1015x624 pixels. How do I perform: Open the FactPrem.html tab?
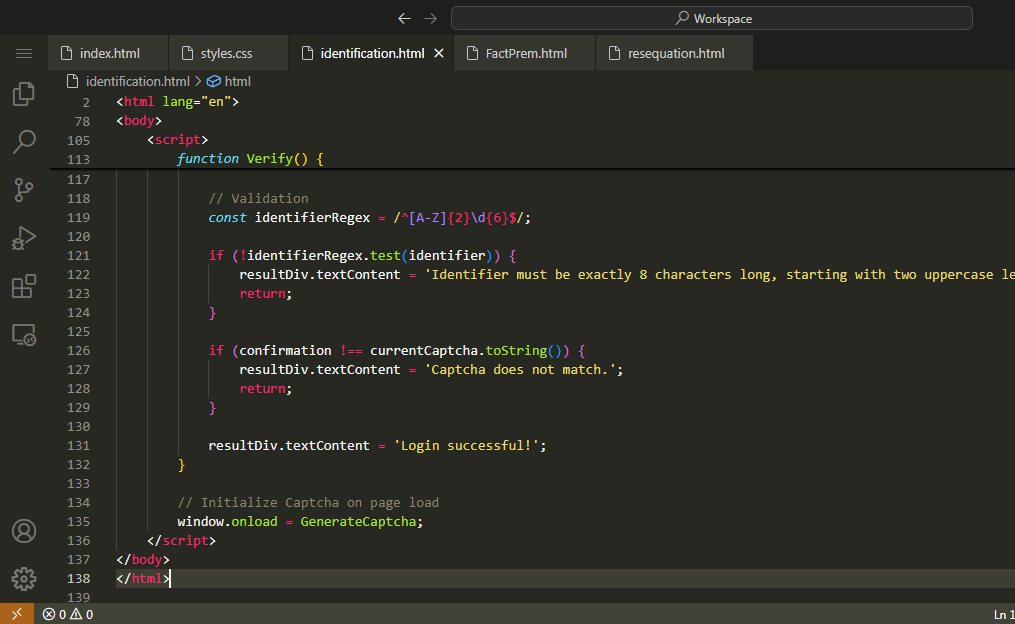tap(525, 53)
